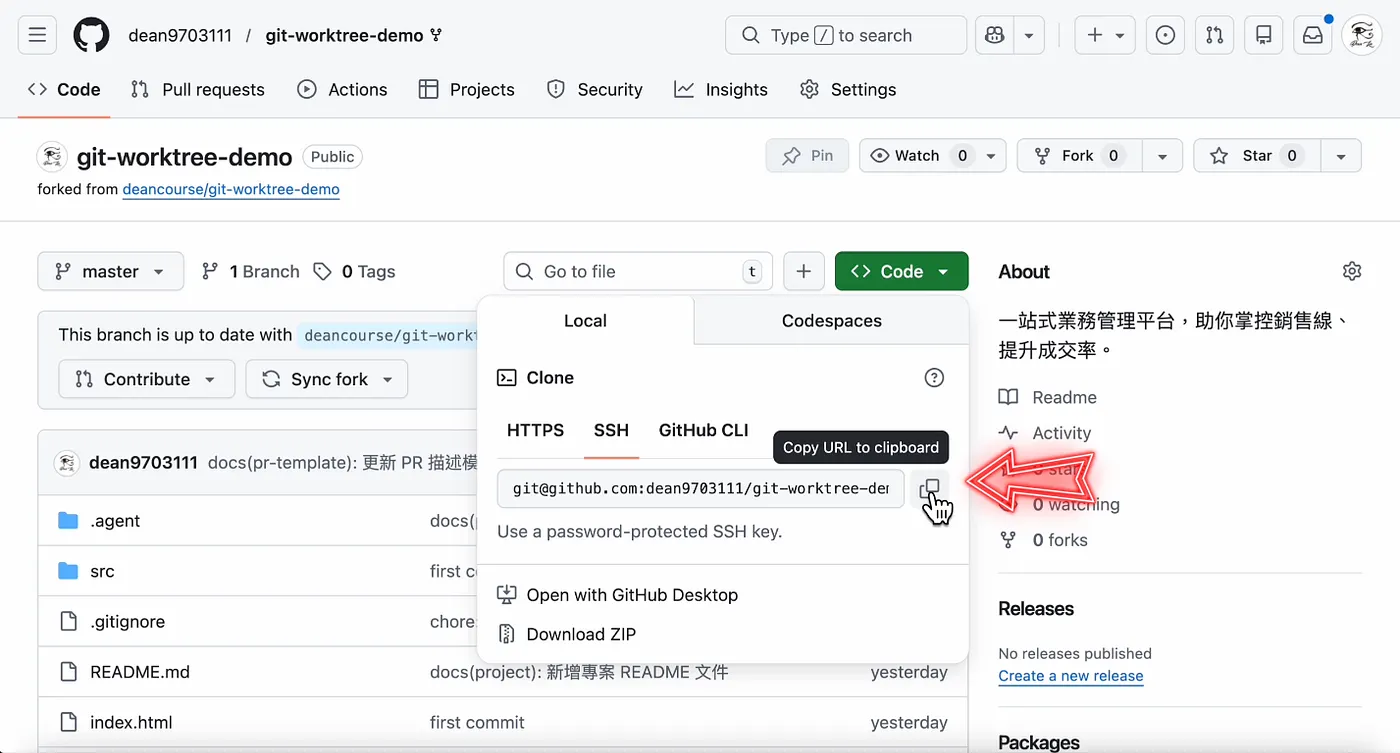Open the Copilot chat icon

995,35
